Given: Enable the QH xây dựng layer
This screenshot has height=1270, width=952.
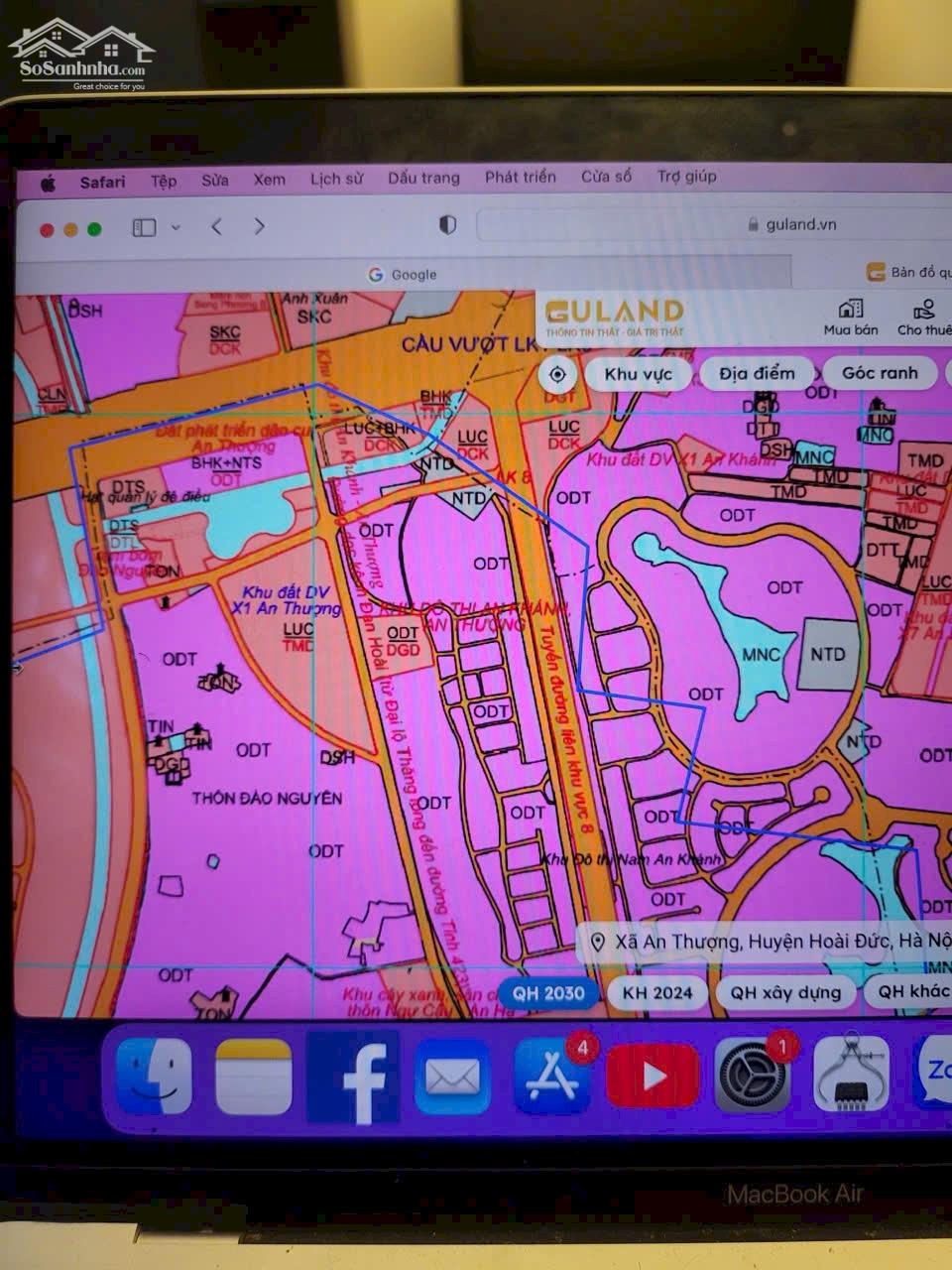Looking at the screenshot, I should 784,992.
